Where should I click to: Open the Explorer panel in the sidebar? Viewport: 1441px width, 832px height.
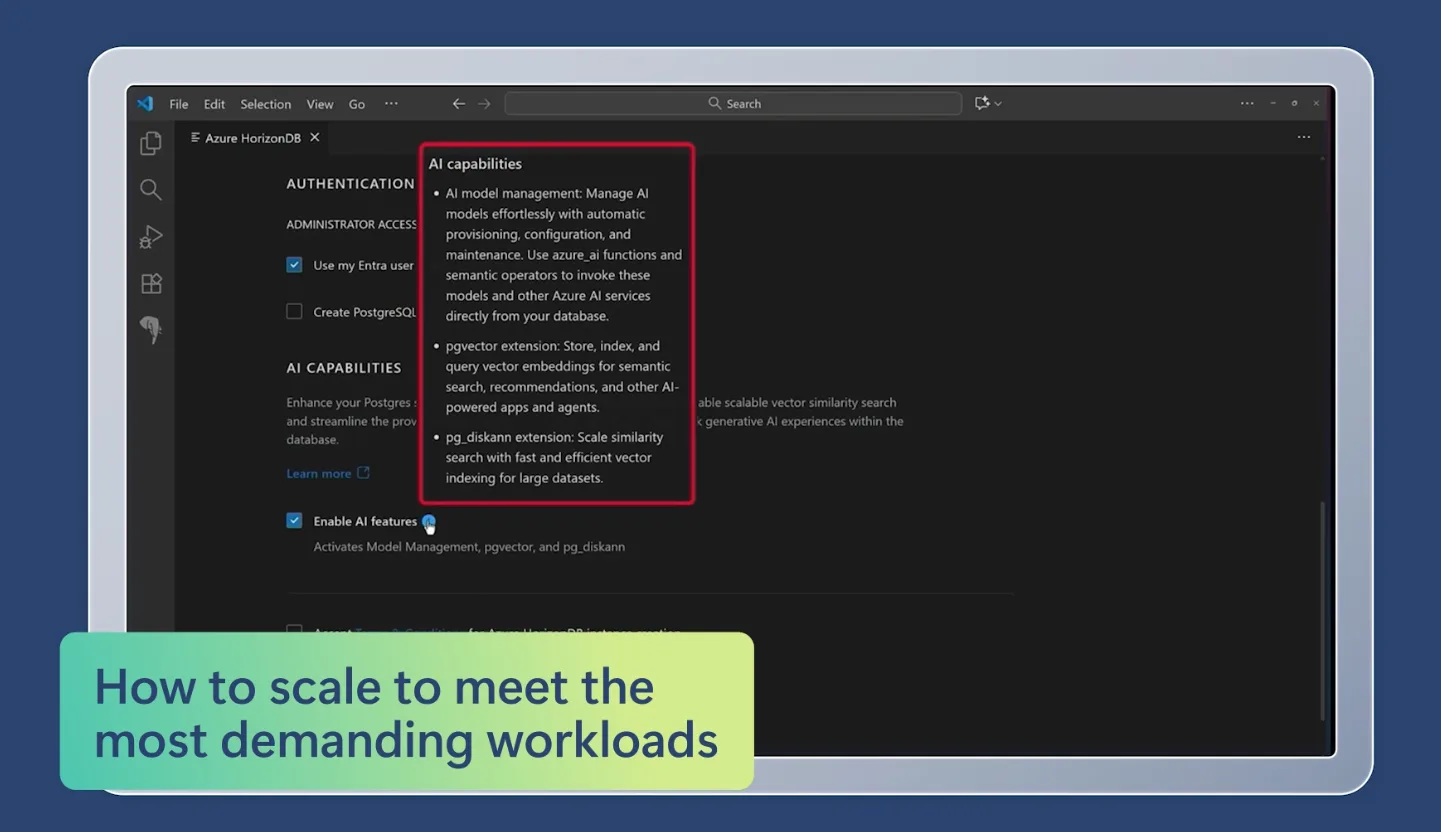[x=150, y=143]
